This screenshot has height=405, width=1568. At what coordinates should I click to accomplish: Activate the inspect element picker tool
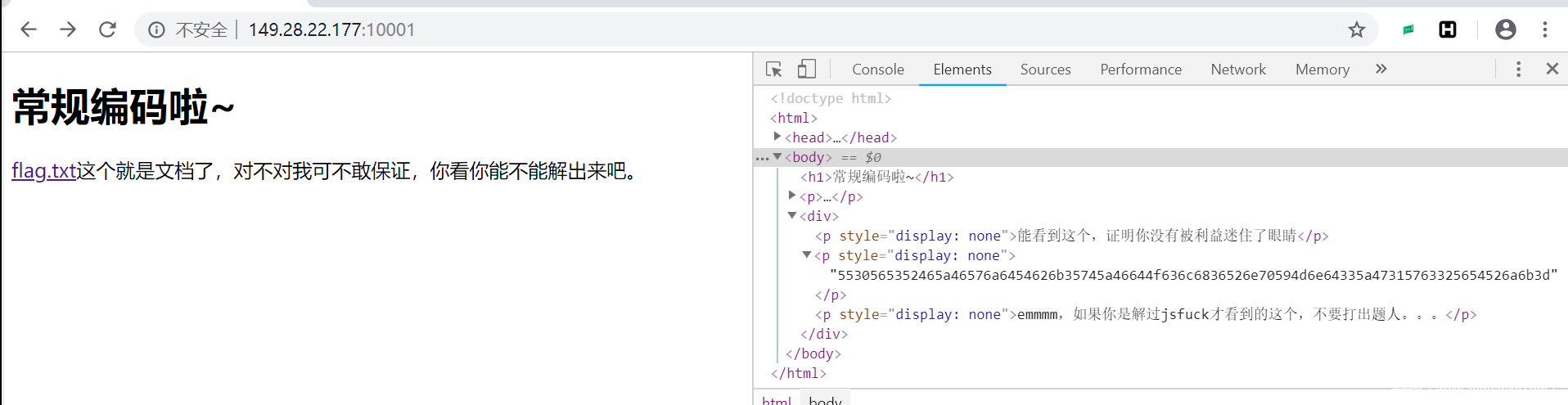click(773, 70)
